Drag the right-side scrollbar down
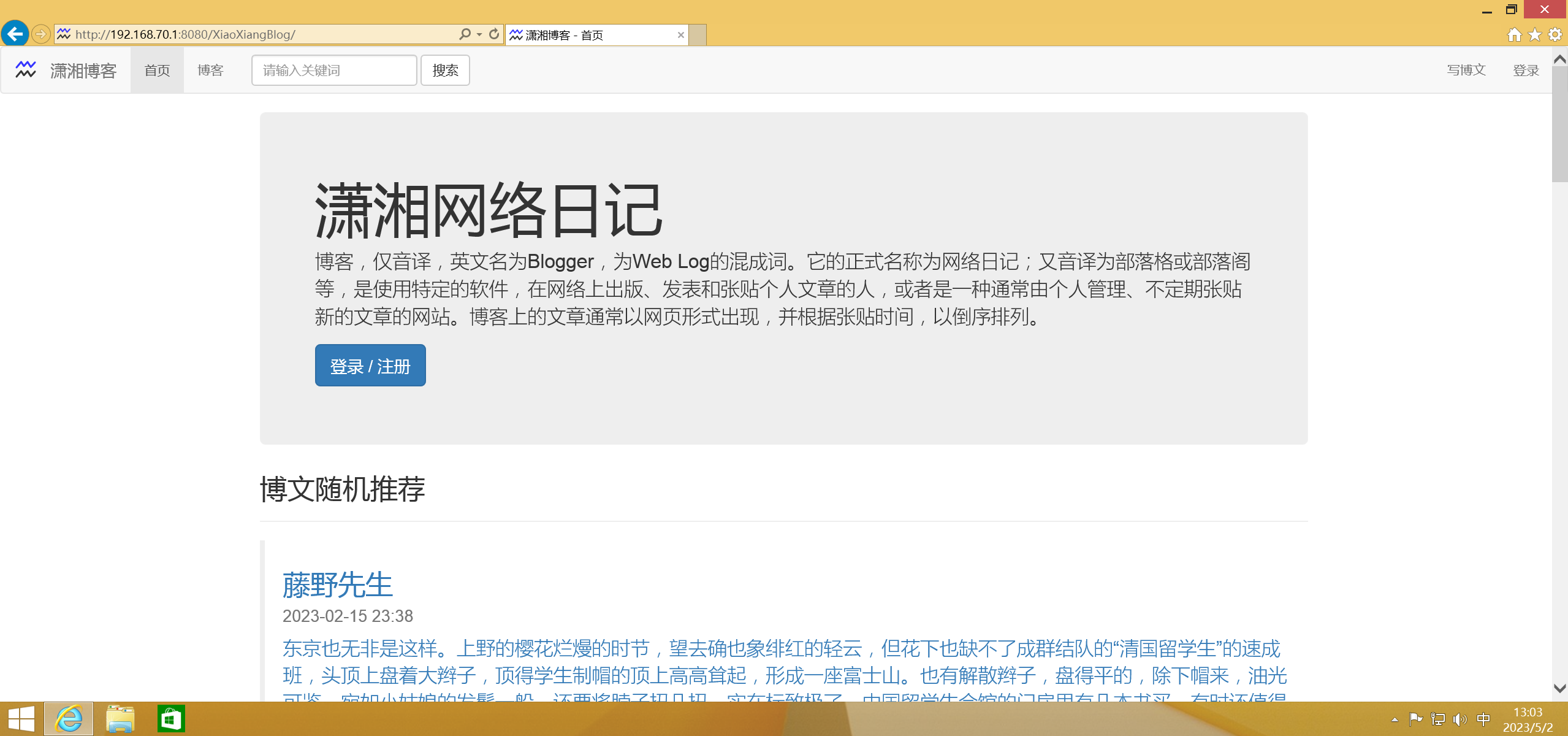This screenshot has width=1568, height=736. point(1560,693)
